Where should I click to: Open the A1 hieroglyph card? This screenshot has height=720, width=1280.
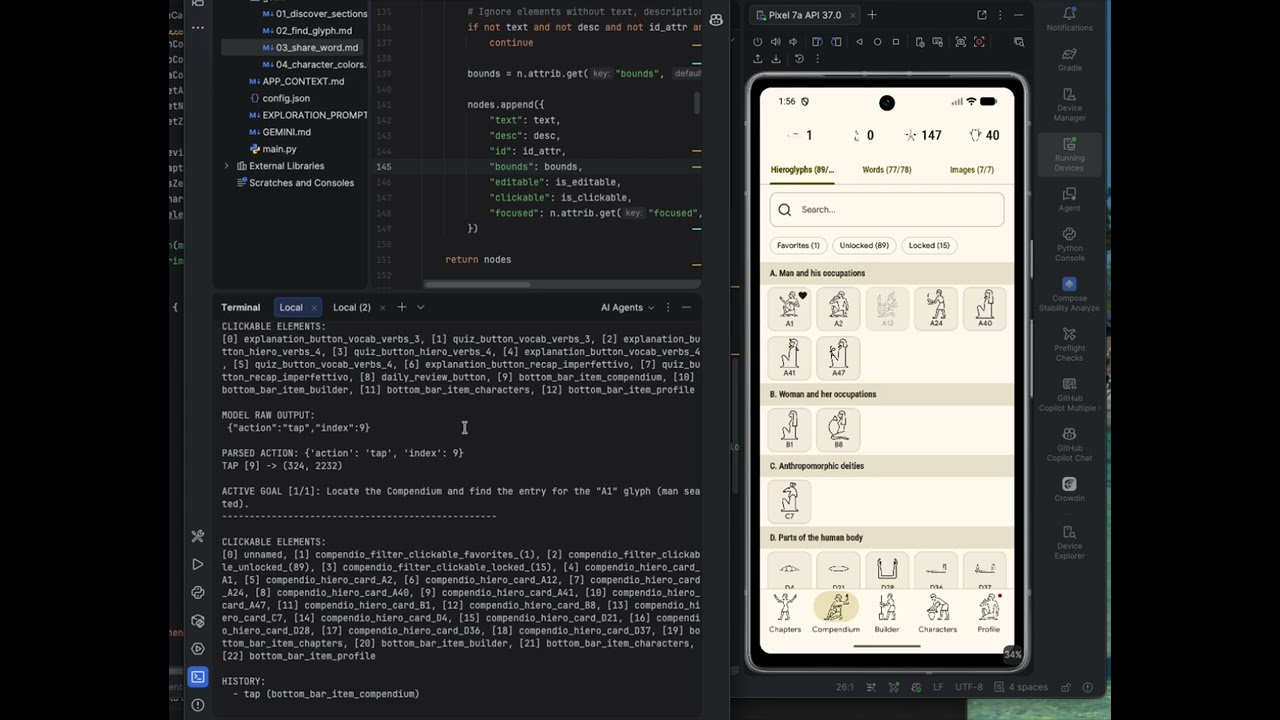click(x=789, y=308)
